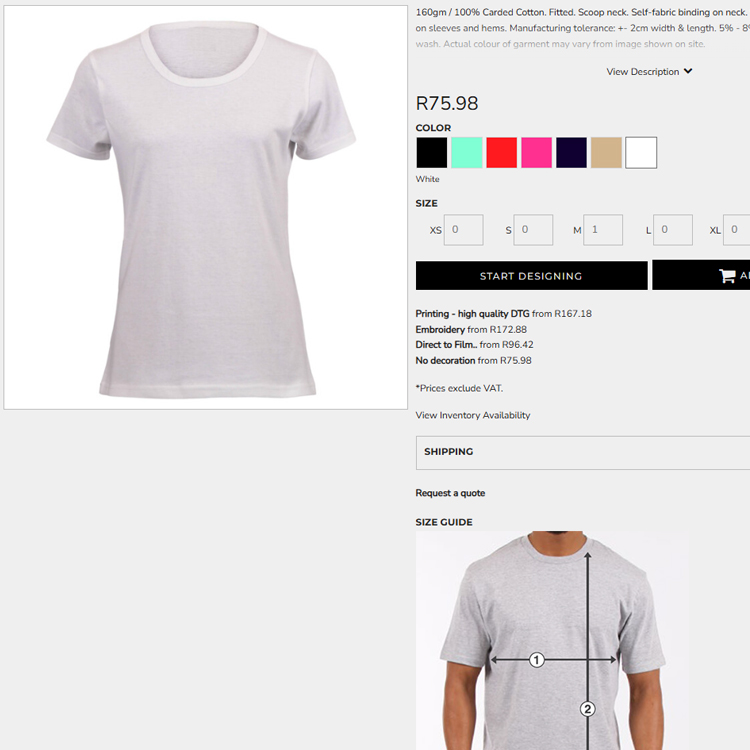Select the white color swatch
This screenshot has height=750, width=750.
[x=641, y=153]
